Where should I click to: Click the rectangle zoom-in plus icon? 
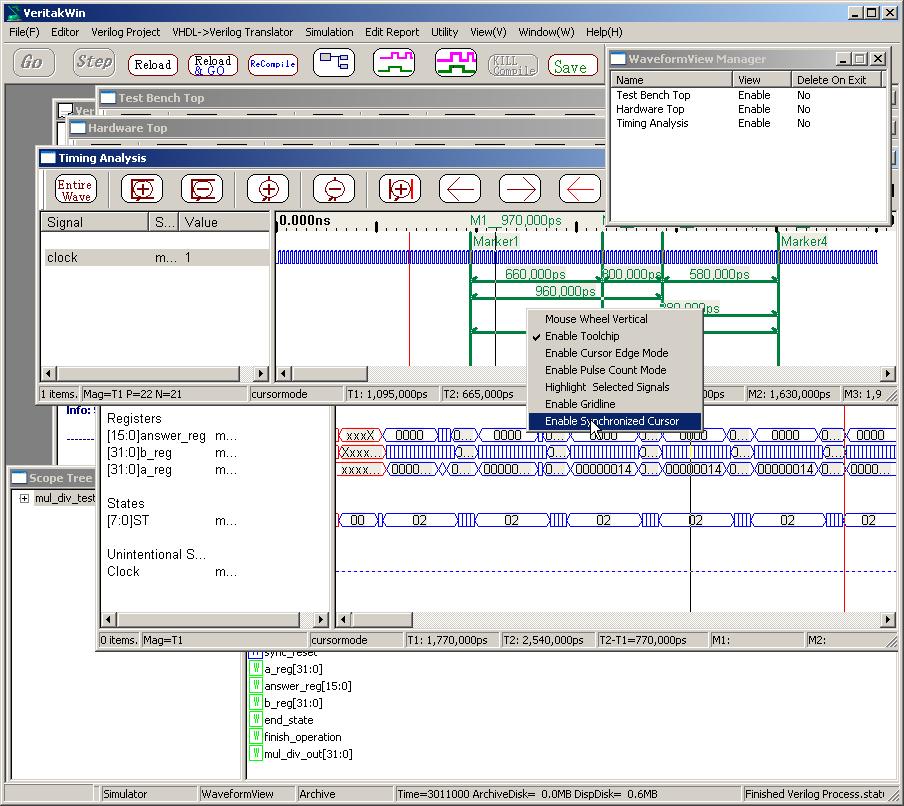(142, 189)
